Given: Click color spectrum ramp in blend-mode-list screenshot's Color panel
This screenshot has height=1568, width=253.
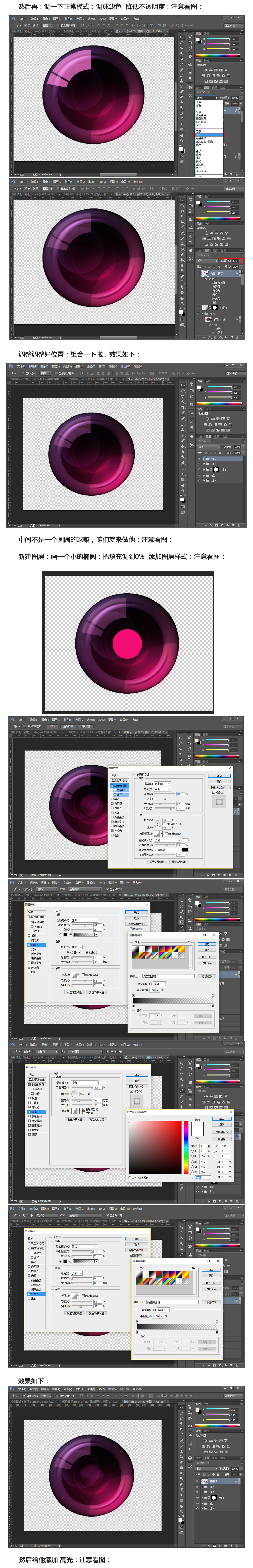Looking at the screenshot, I should tap(218, 55).
